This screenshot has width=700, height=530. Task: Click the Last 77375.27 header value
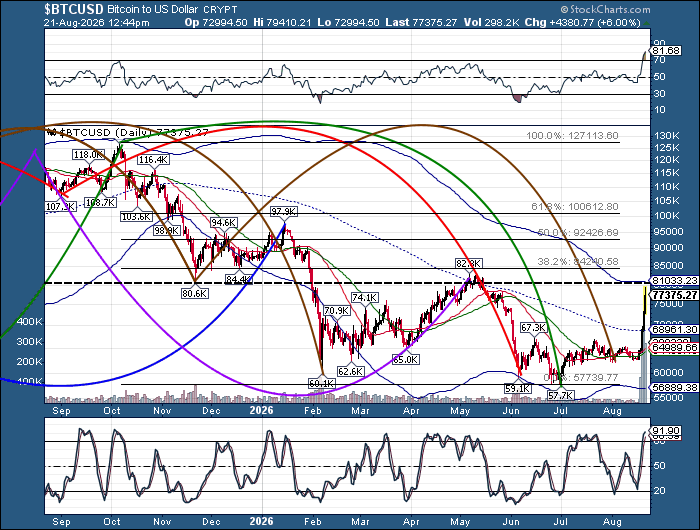pyautogui.click(x=421, y=22)
